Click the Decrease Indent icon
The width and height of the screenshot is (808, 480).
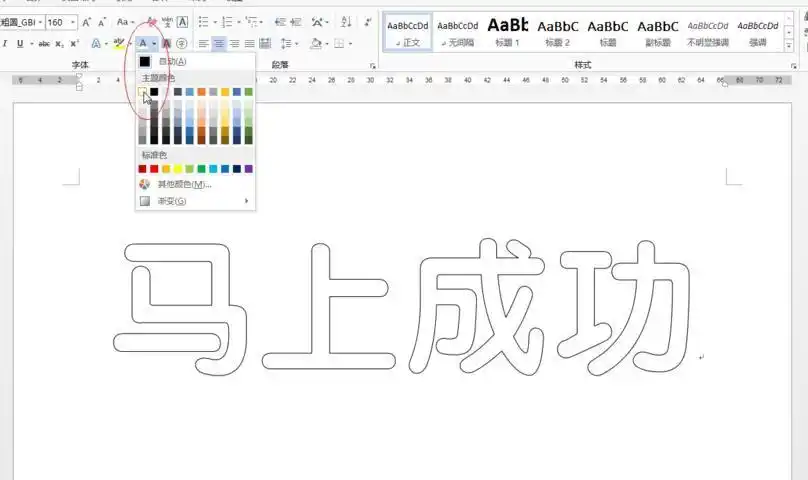click(x=280, y=22)
